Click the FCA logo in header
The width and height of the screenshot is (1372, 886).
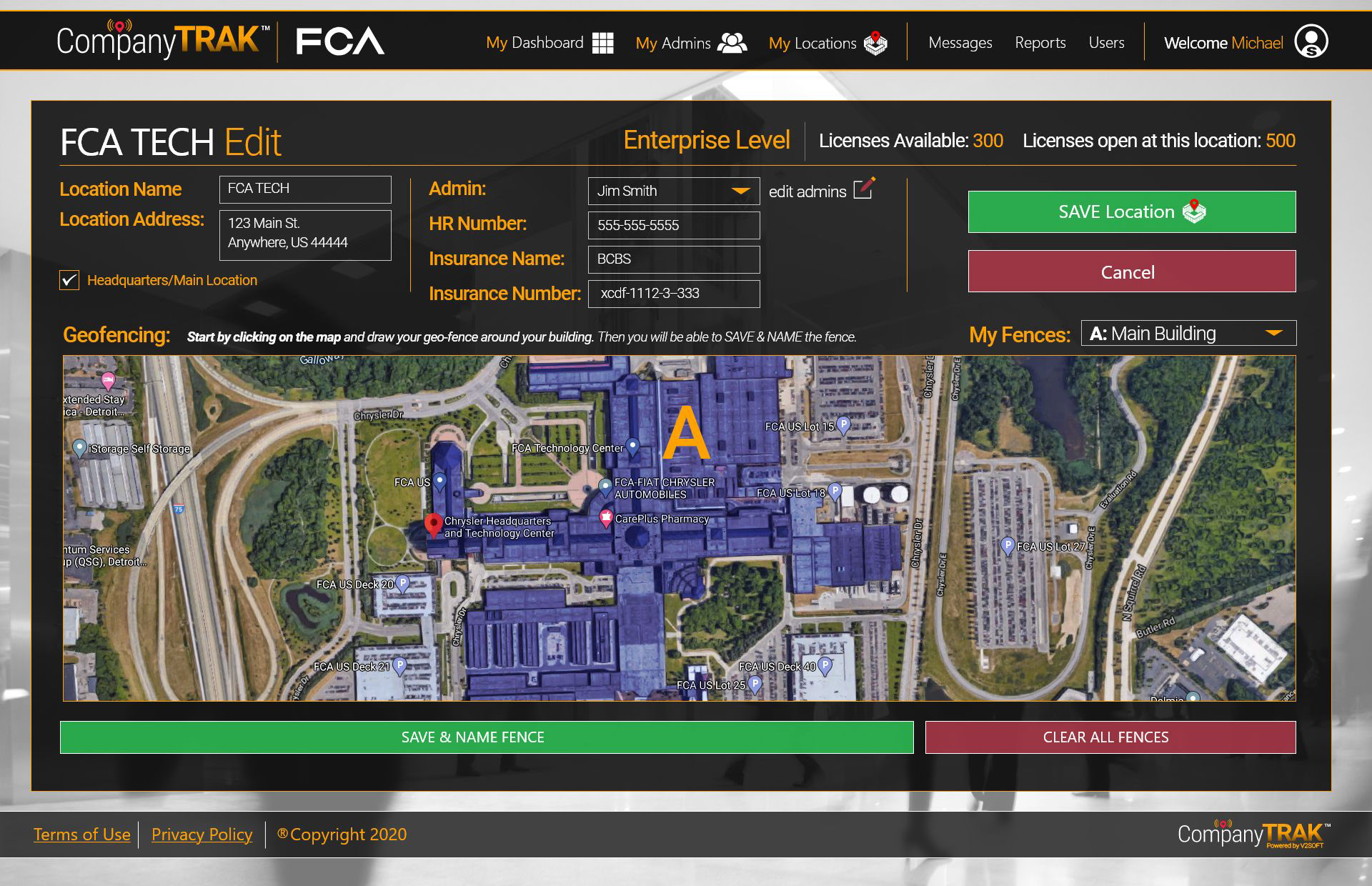click(x=340, y=41)
